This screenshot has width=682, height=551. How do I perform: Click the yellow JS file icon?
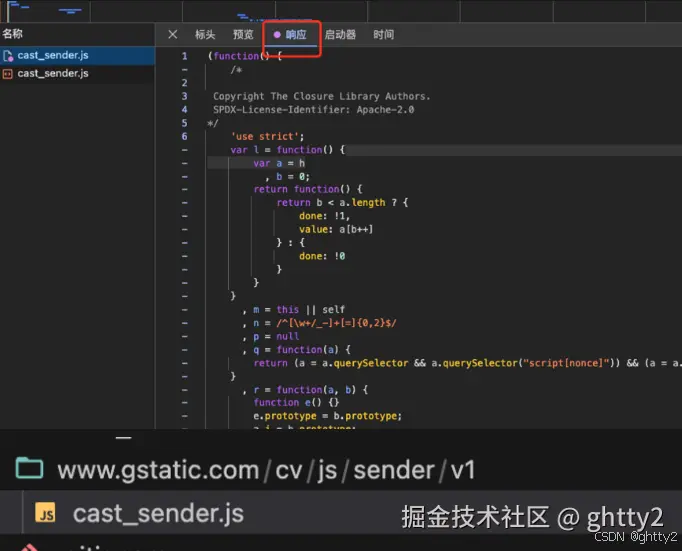(45, 512)
